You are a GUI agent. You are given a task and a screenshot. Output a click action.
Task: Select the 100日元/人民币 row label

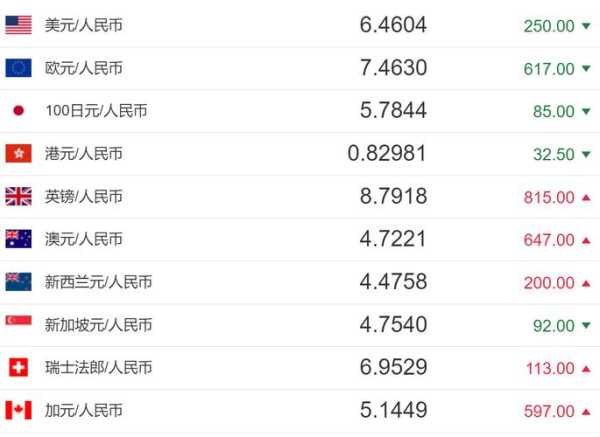(x=96, y=111)
